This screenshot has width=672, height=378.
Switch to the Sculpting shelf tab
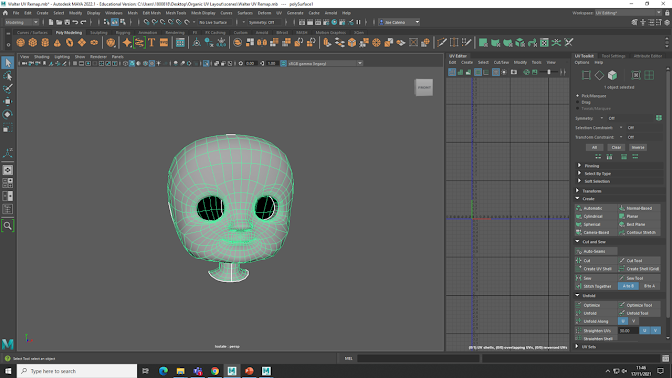click(x=99, y=33)
